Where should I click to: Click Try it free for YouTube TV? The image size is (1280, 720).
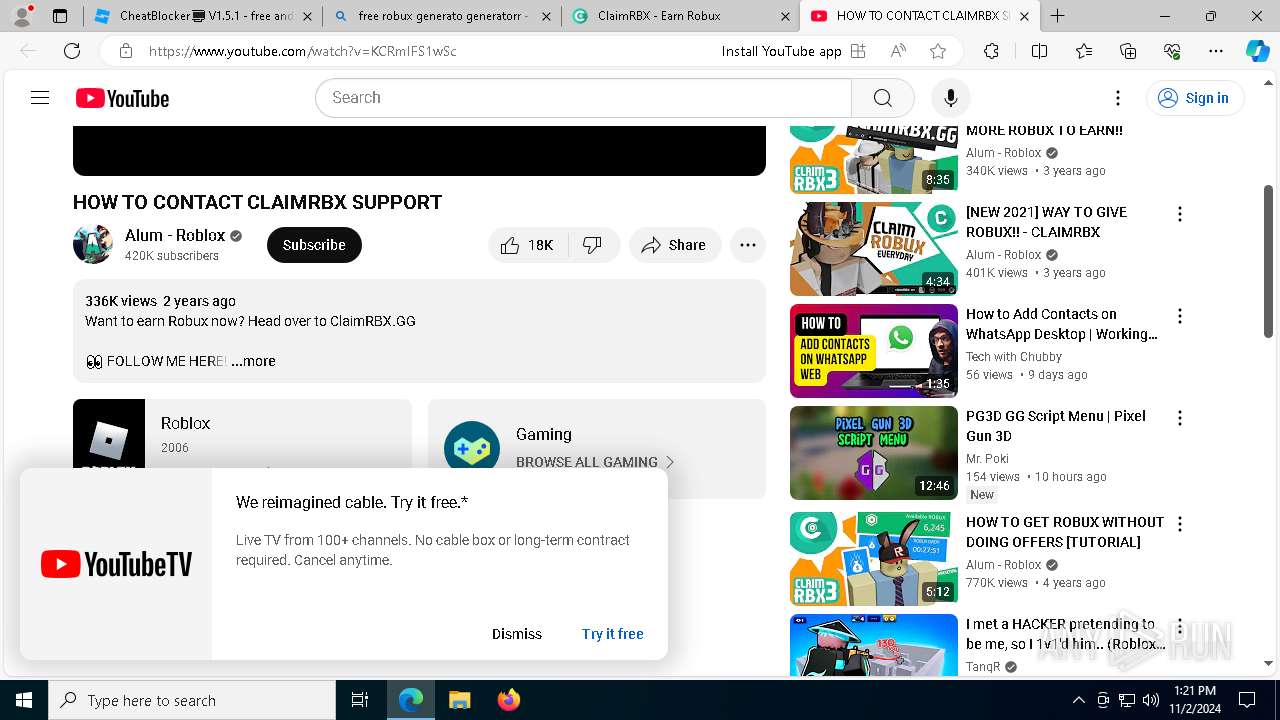coord(613,634)
